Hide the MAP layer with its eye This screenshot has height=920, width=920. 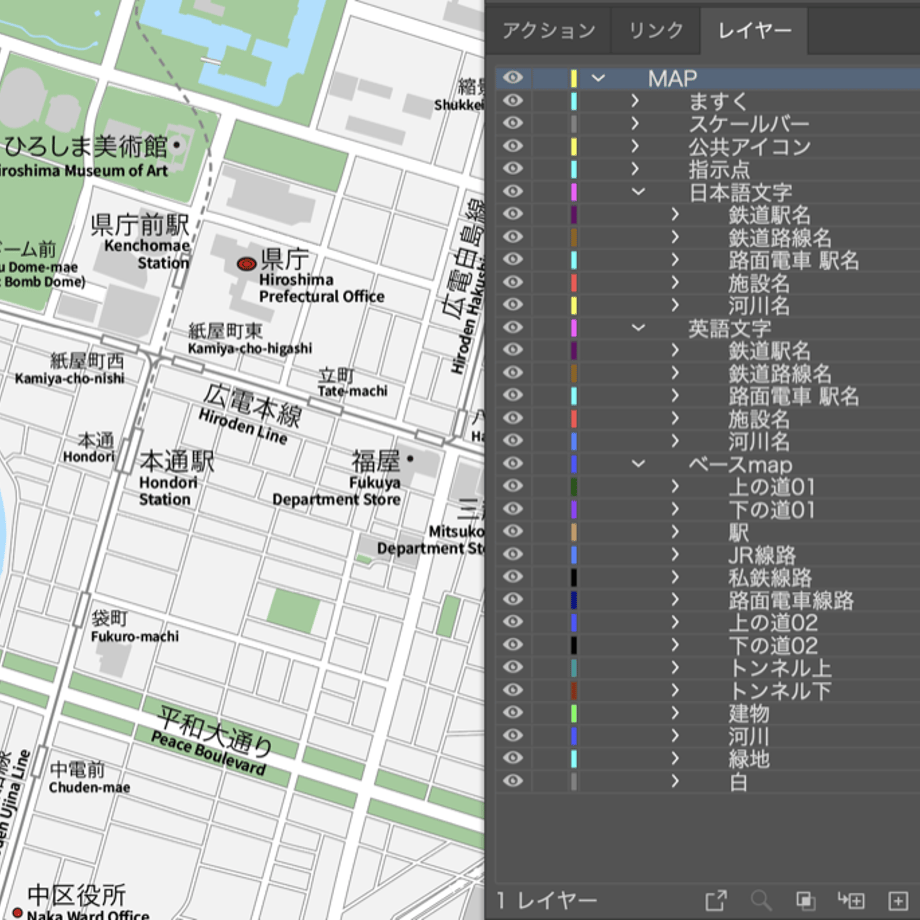(513, 77)
